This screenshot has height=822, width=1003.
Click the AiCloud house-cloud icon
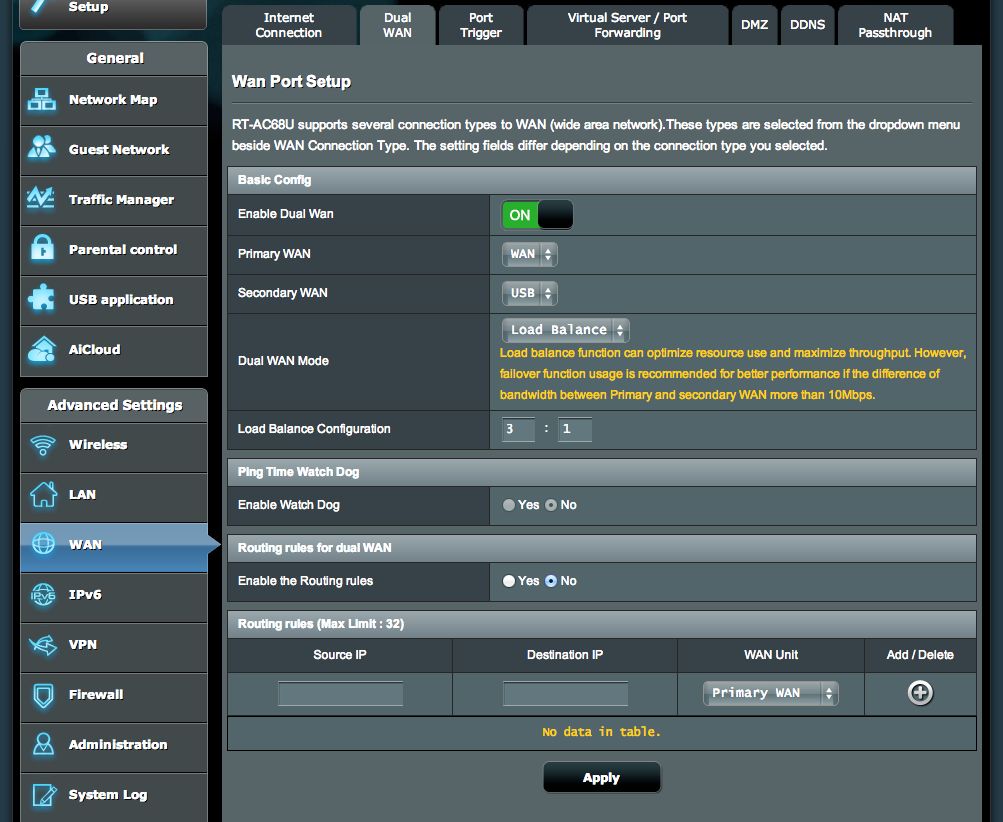[x=42, y=349]
